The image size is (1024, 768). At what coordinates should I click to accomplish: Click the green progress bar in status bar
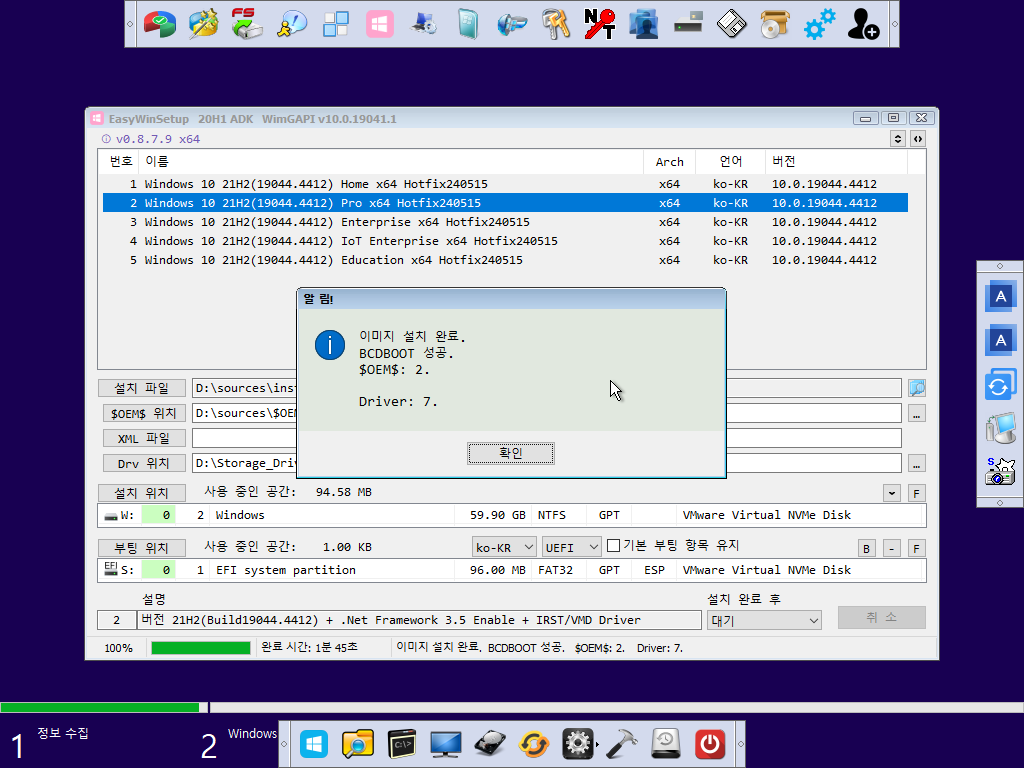coord(200,648)
